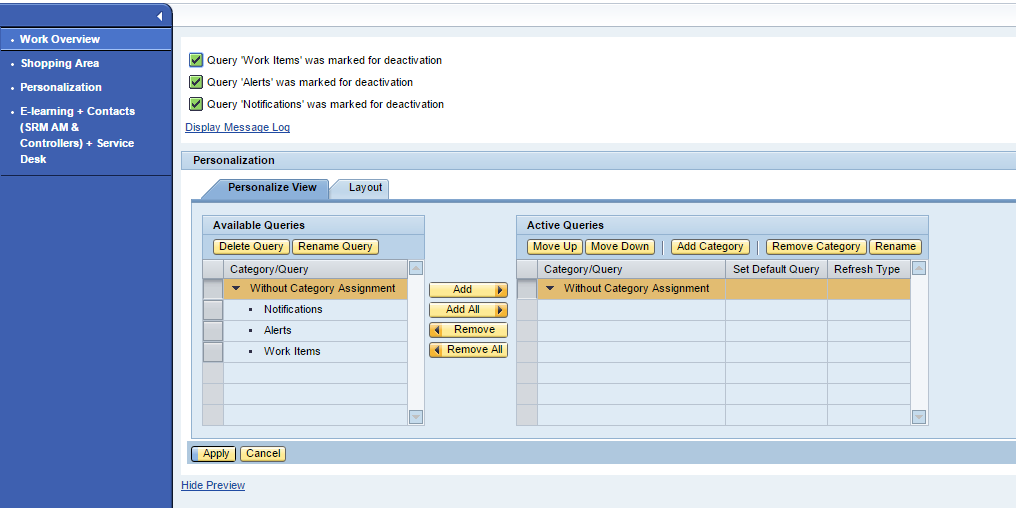Click success icon beside 'Notifications' message

(196, 104)
